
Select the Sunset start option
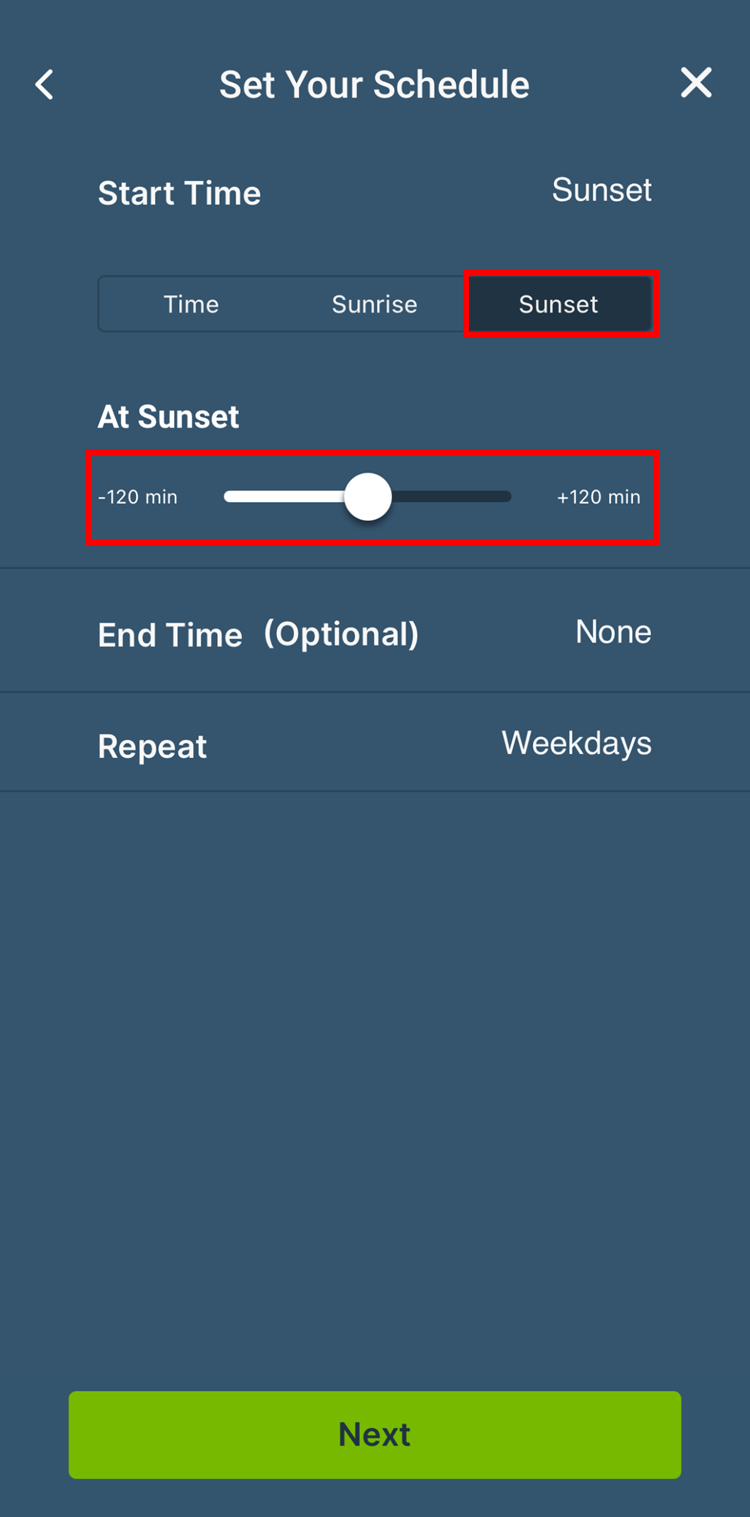pyautogui.click(x=558, y=304)
